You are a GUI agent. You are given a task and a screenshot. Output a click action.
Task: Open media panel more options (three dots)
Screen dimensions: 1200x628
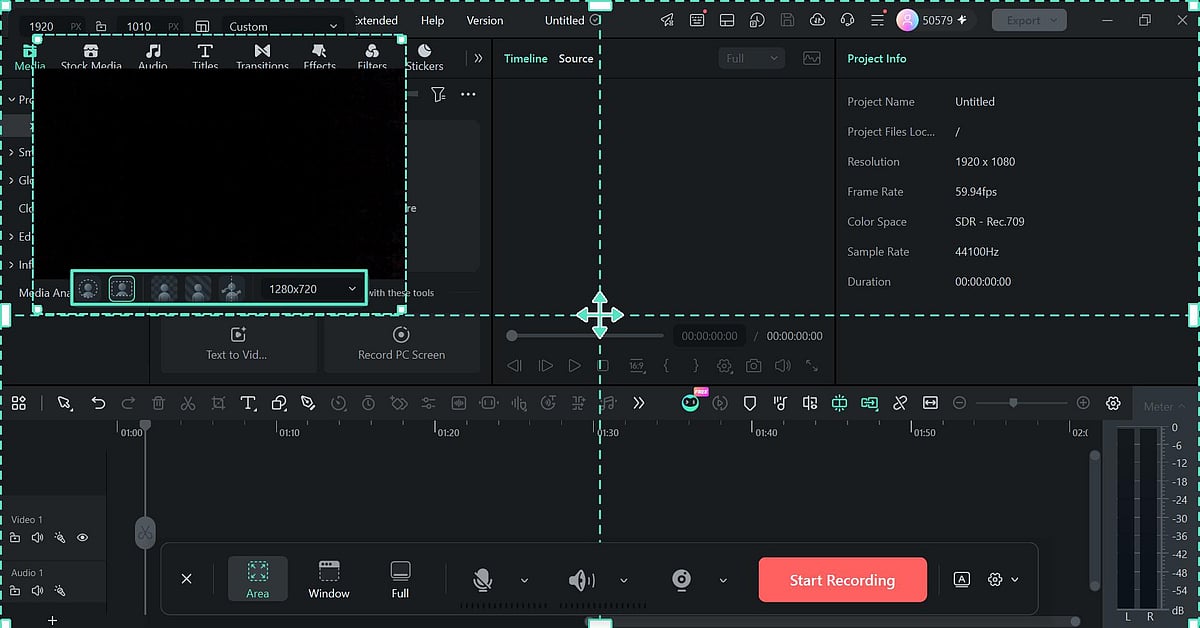pyautogui.click(x=468, y=94)
